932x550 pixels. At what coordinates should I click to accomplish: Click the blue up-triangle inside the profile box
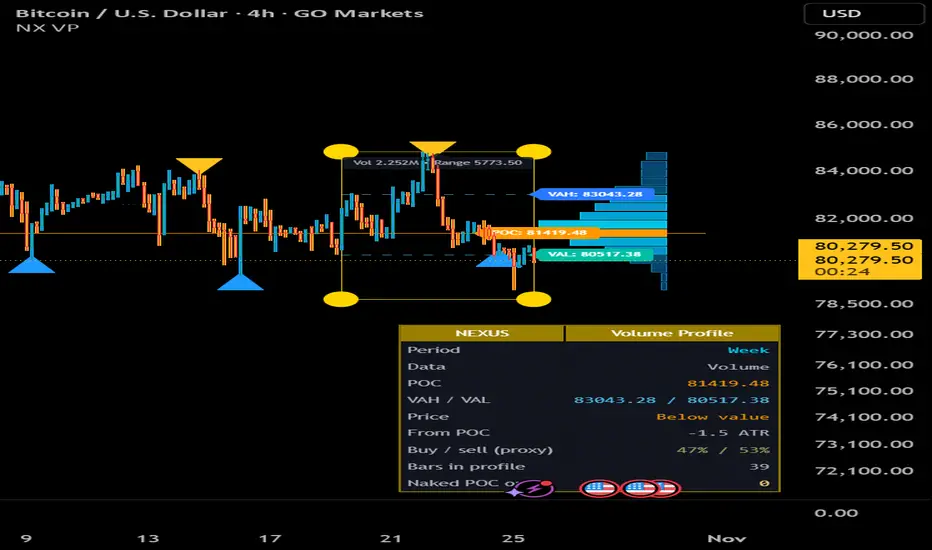[496, 260]
